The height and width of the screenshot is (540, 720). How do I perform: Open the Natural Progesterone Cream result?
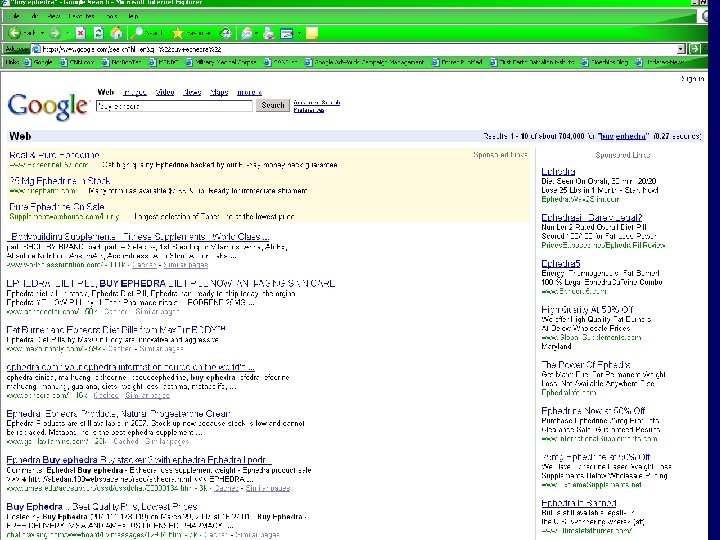118,414
